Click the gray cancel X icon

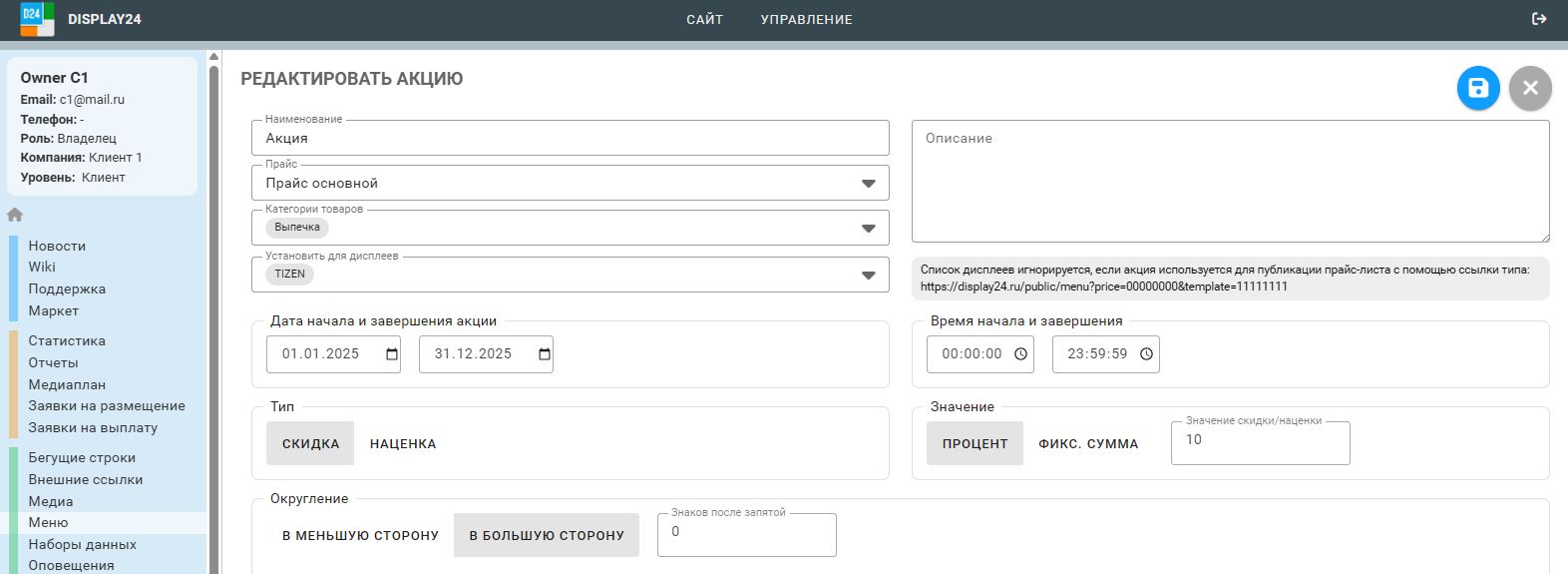pyautogui.click(x=1530, y=88)
